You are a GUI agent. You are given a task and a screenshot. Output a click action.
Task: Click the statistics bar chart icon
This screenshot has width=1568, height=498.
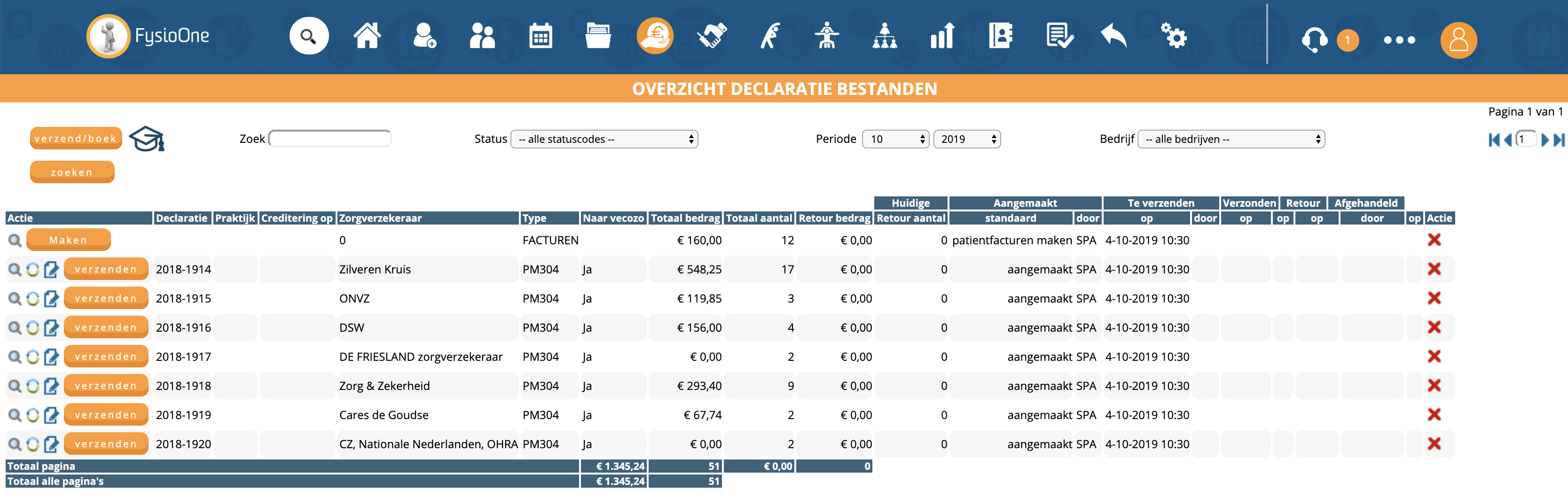tap(941, 37)
